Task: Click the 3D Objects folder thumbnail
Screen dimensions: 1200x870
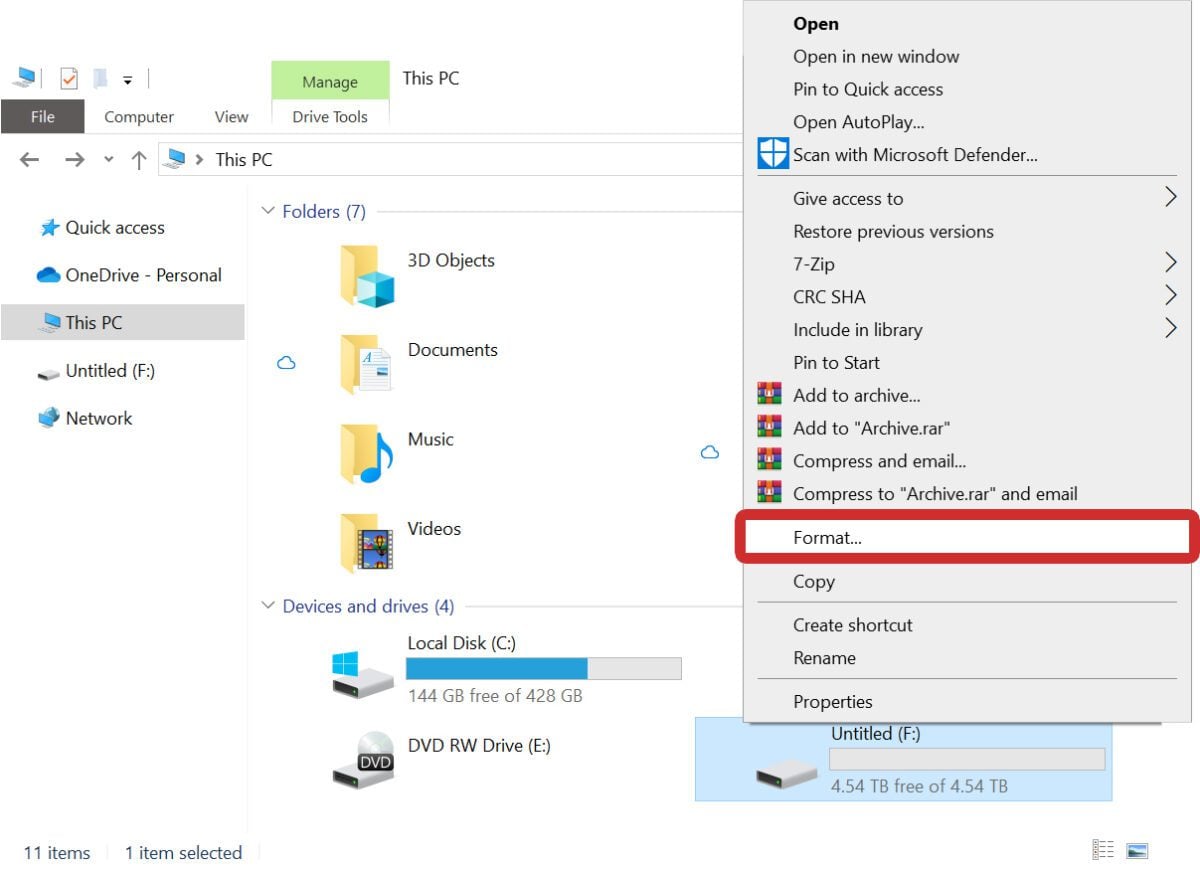Action: [367, 277]
